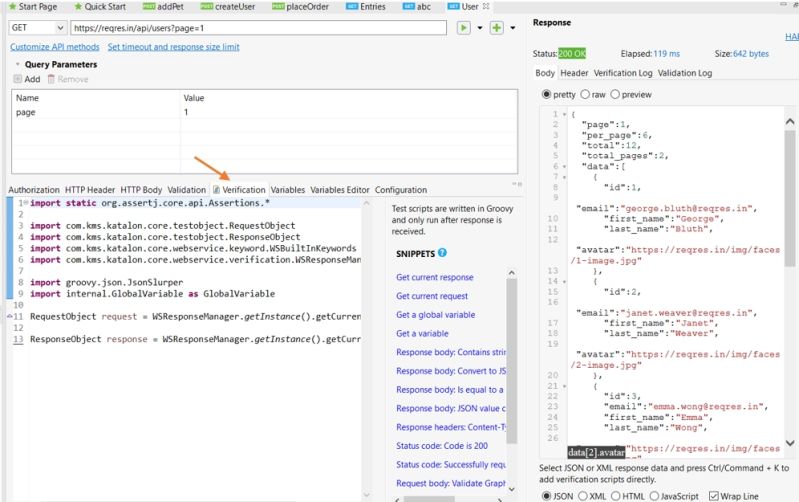Image resolution: width=799 pixels, height=502 pixels.
Task: Click the Add query parameter button
Action: [26, 79]
